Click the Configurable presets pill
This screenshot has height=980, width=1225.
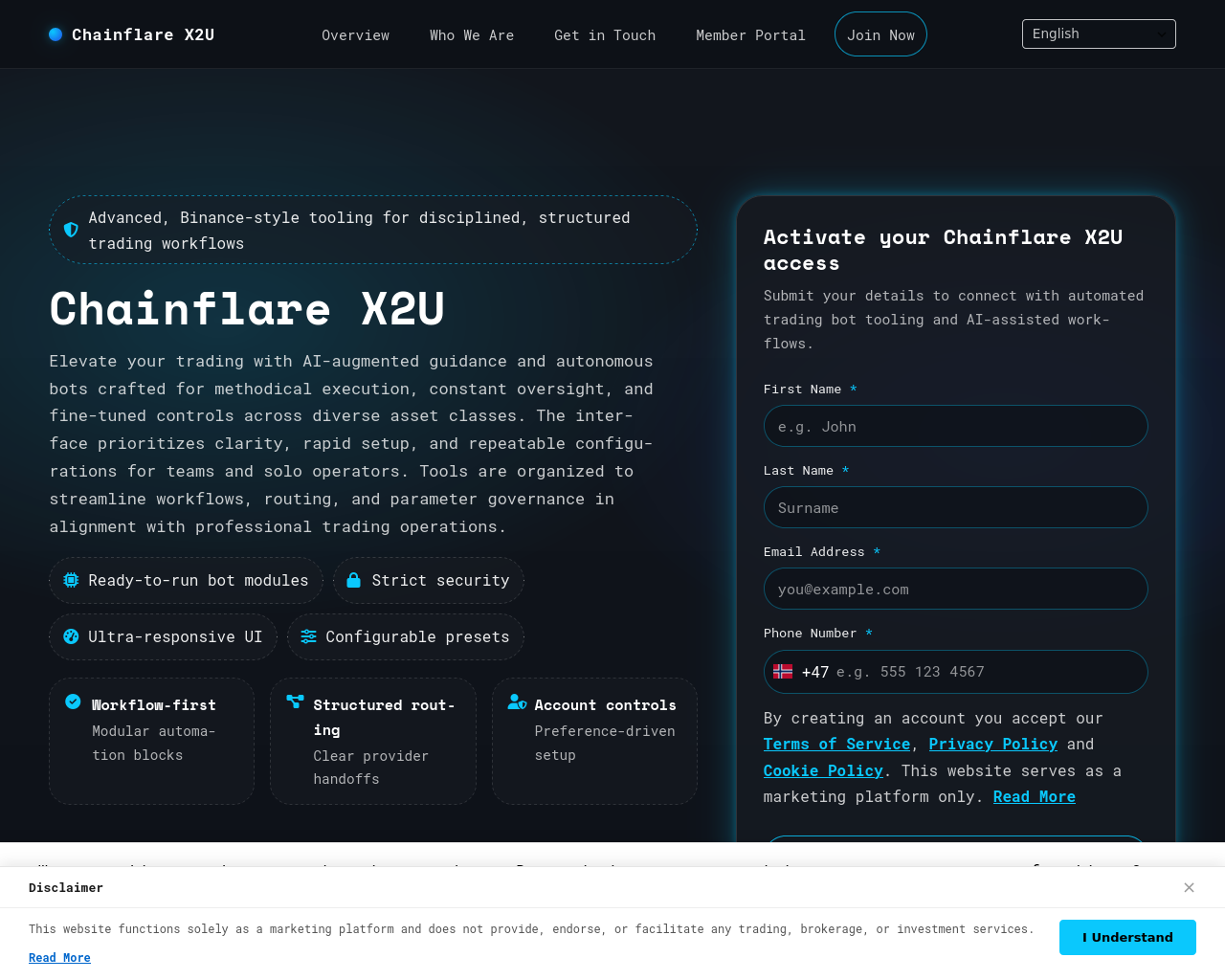405,636
